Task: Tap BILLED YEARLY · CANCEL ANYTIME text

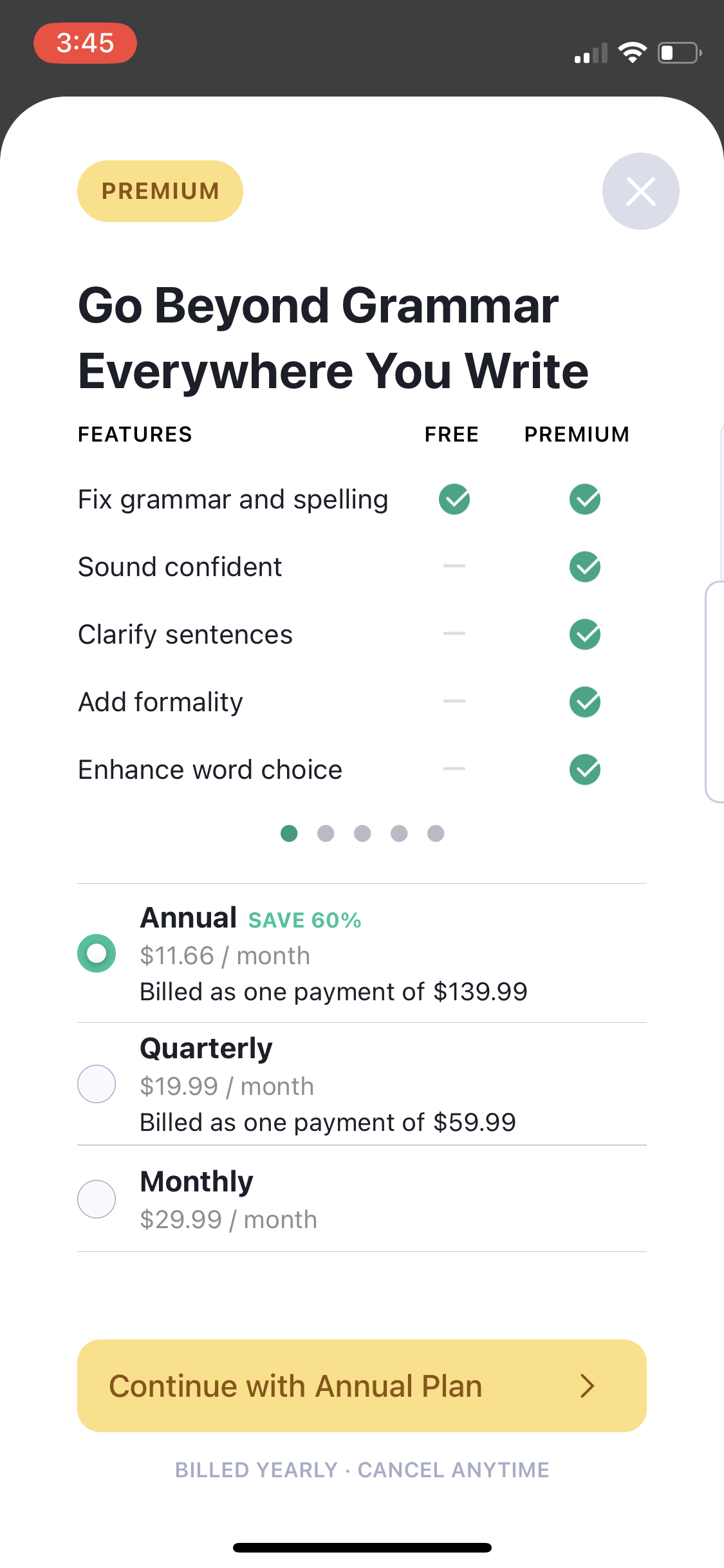Action: pos(361,1470)
